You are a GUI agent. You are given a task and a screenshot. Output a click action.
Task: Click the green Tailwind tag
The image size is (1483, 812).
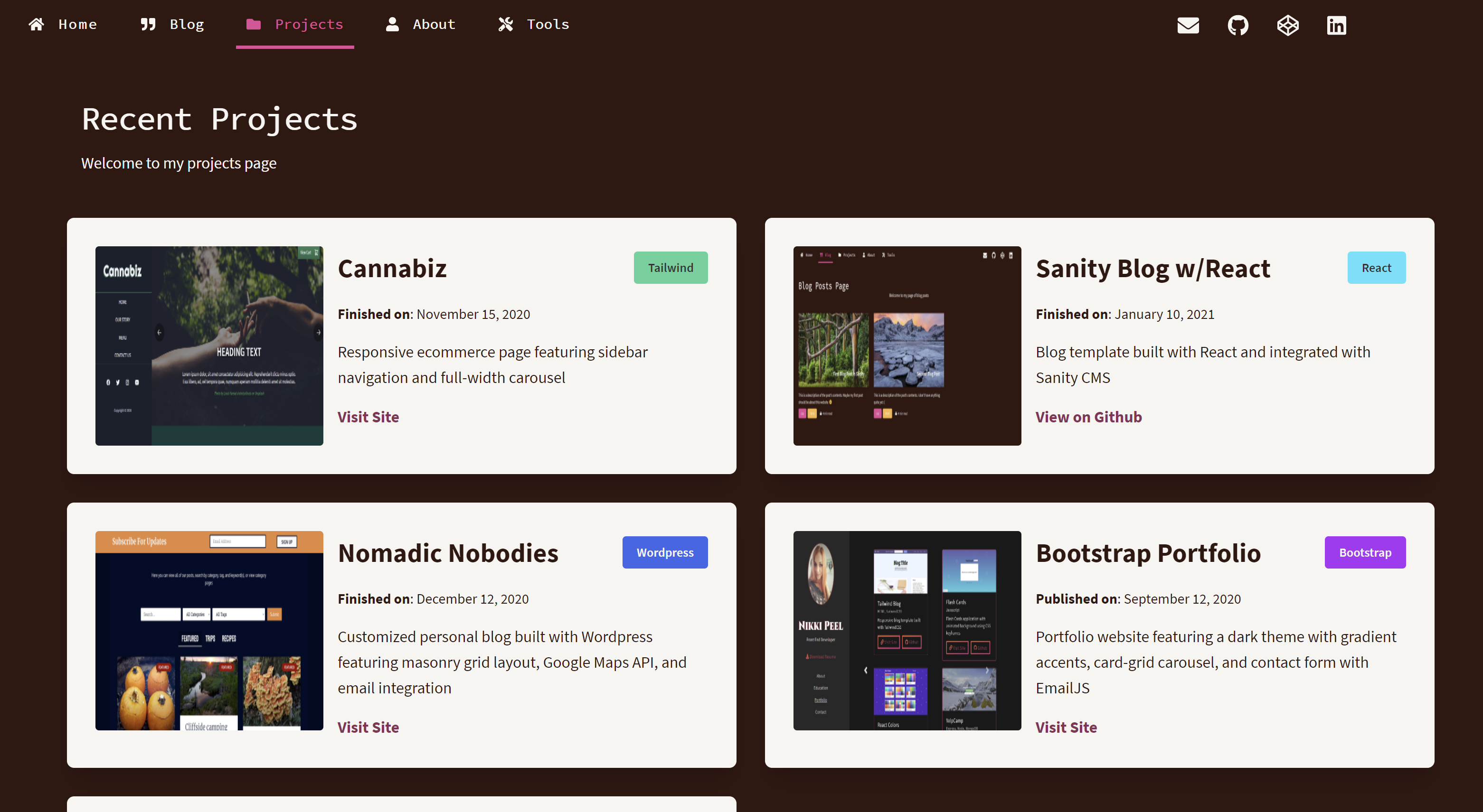tap(670, 268)
